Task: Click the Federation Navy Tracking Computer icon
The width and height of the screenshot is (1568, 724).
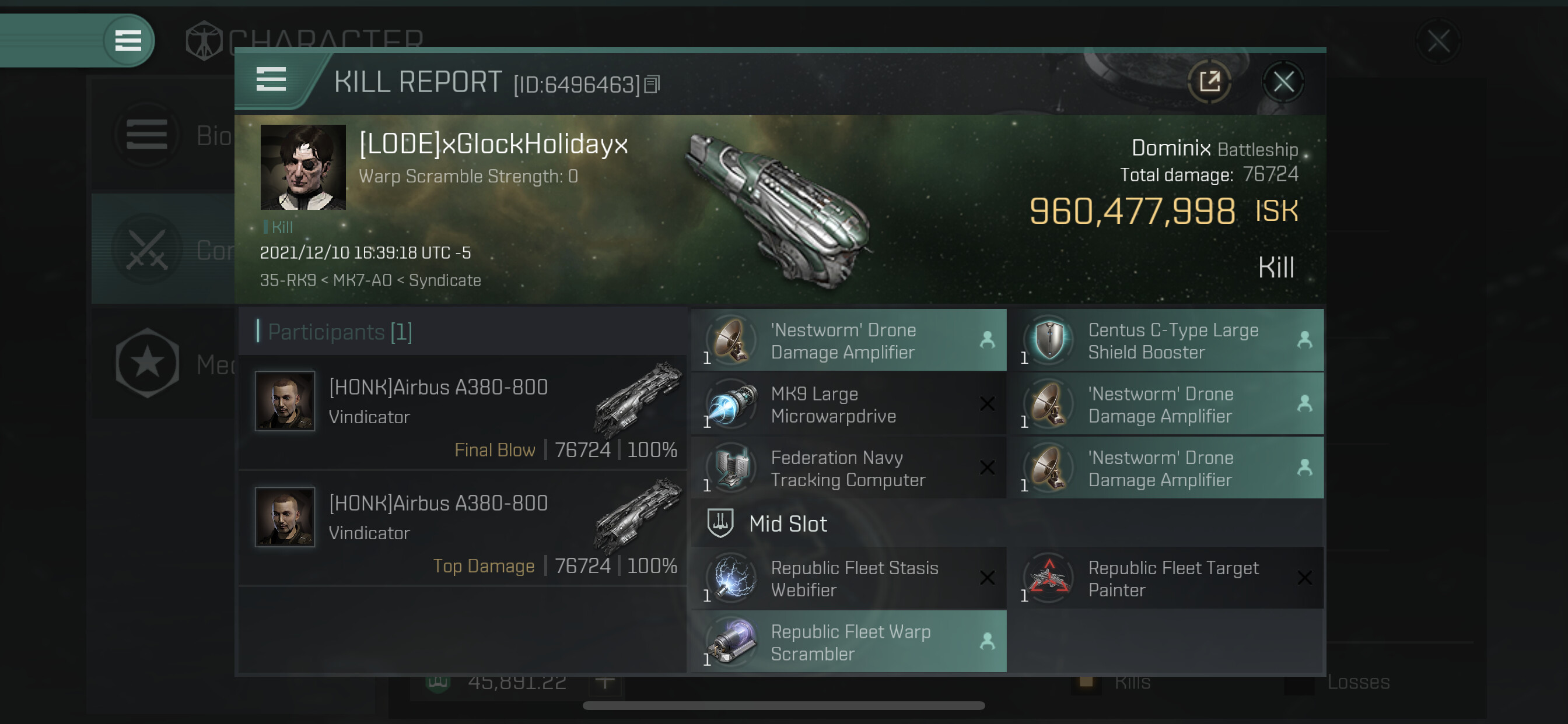Action: click(x=731, y=469)
